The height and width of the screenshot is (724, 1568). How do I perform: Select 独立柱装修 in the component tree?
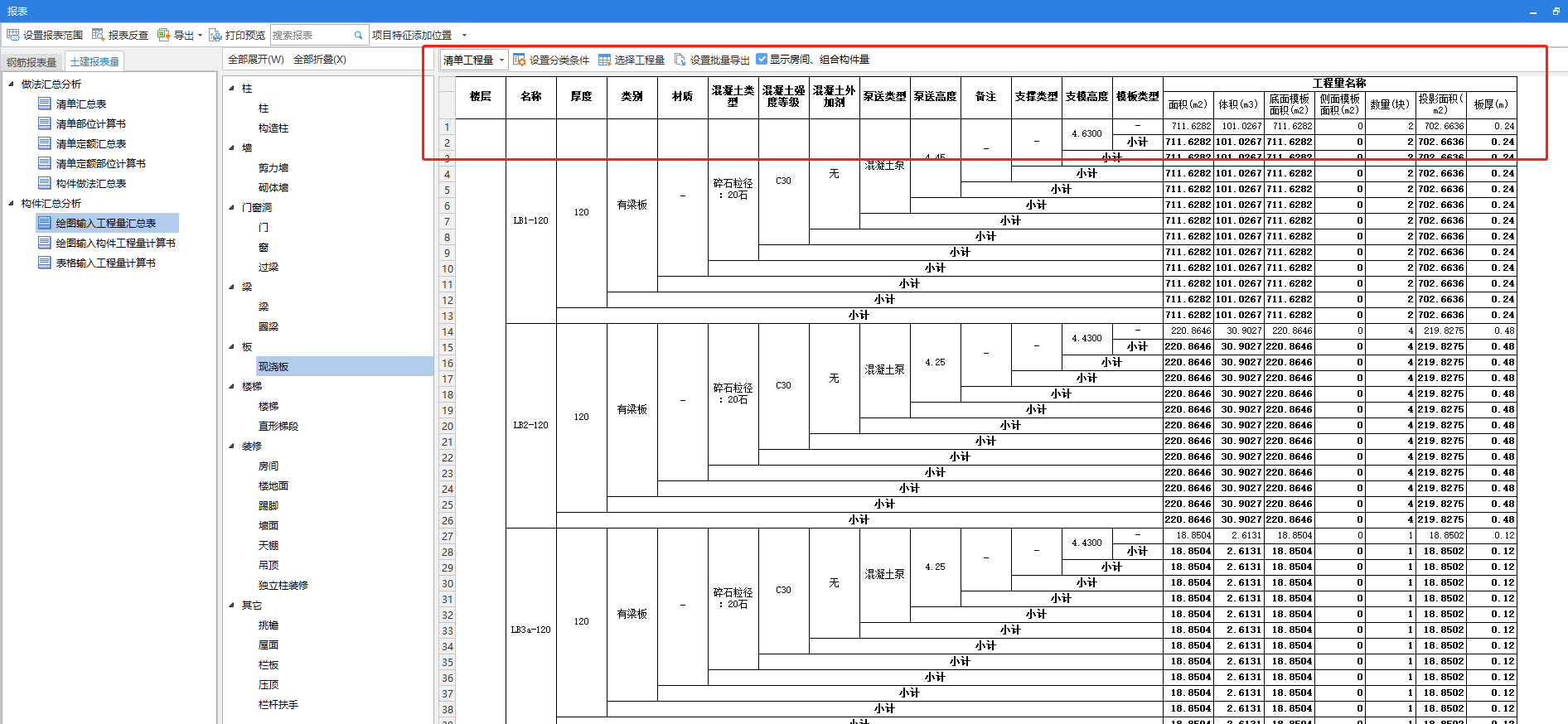[283, 585]
